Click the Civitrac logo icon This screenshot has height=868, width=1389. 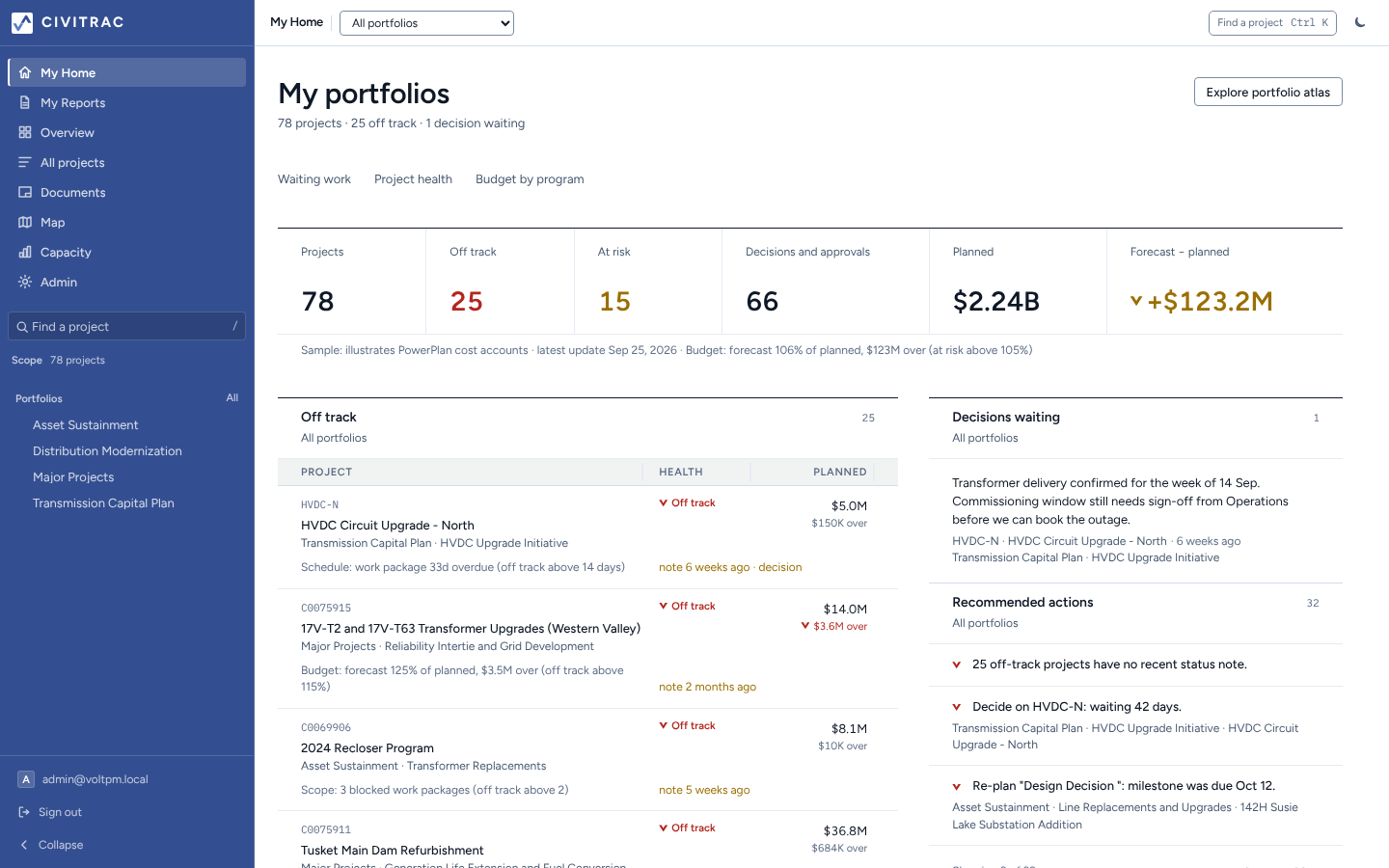pyautogui.click(x=22, y=22)
